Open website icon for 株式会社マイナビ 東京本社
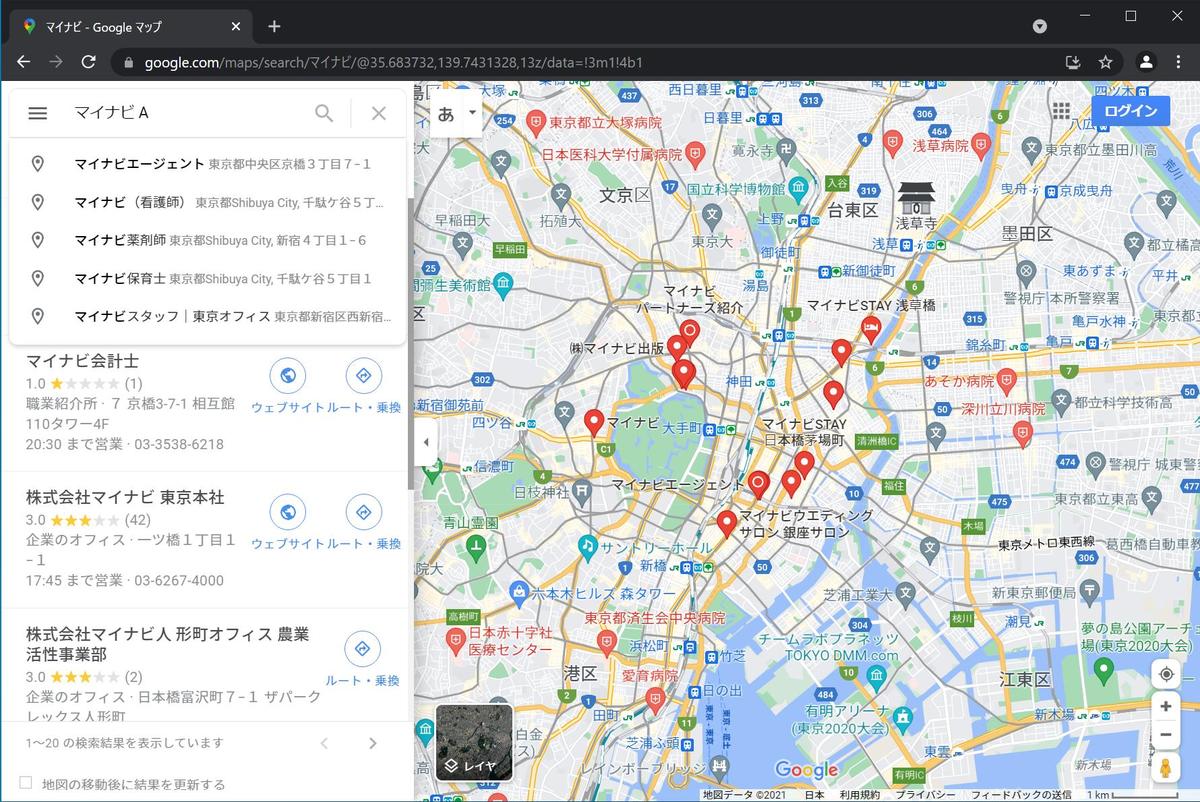Screen dimensions: 1200x802 [288, 512]
